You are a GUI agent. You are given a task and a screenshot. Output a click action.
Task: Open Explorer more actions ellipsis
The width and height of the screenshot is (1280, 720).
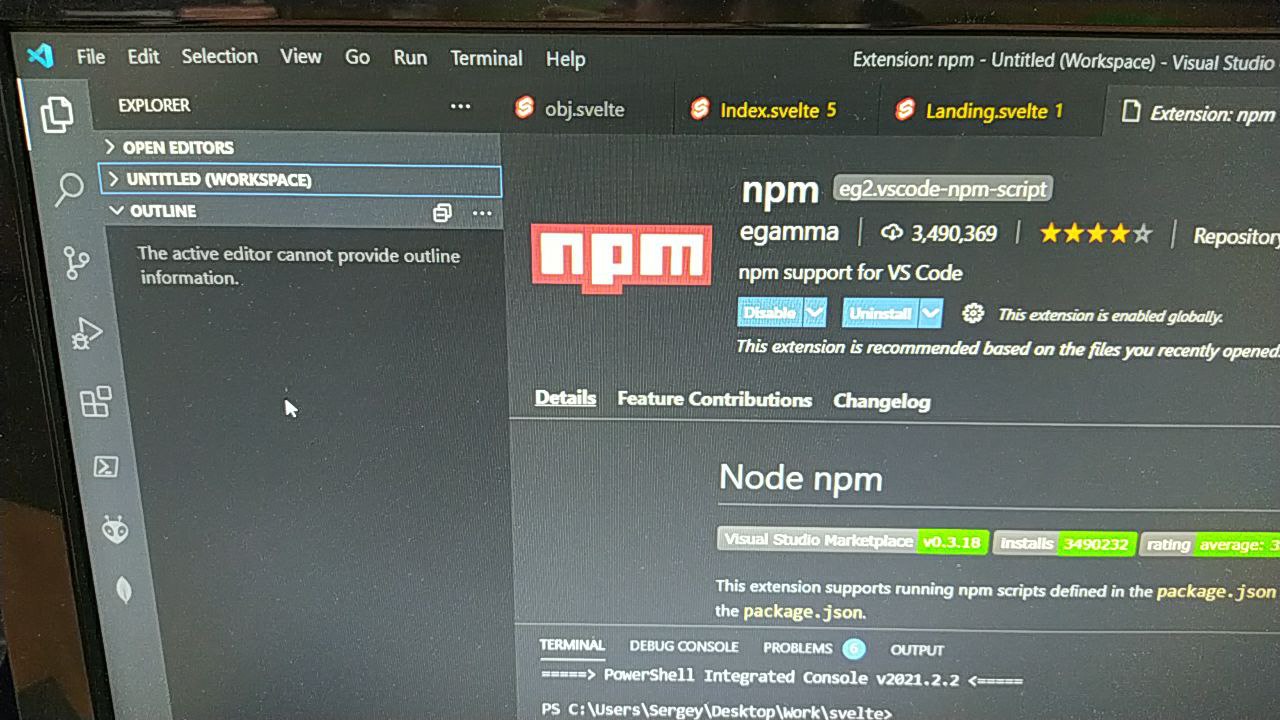(x=460, y=106)
